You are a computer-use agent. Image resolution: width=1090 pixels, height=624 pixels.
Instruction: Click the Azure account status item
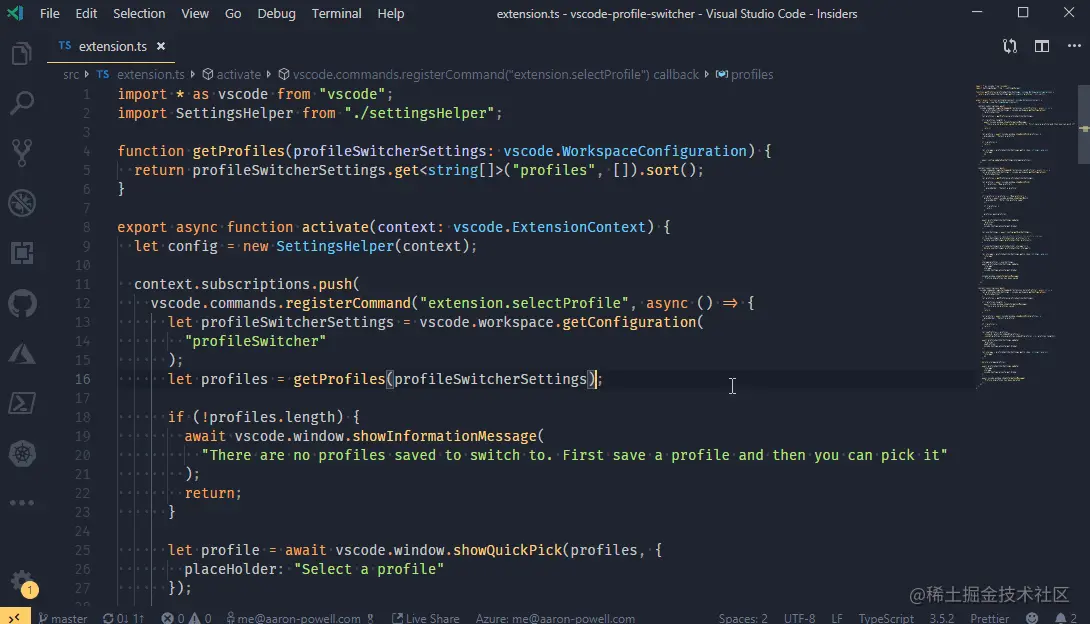(555, 618)
